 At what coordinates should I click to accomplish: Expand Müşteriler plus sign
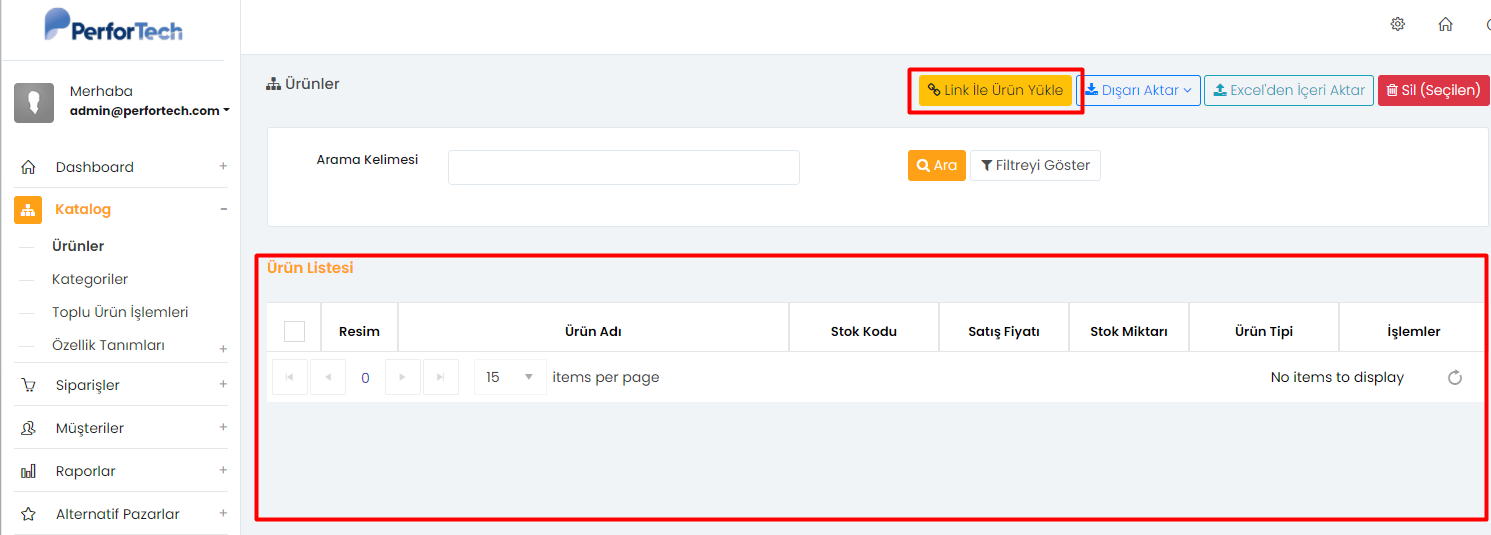[223, 427]
